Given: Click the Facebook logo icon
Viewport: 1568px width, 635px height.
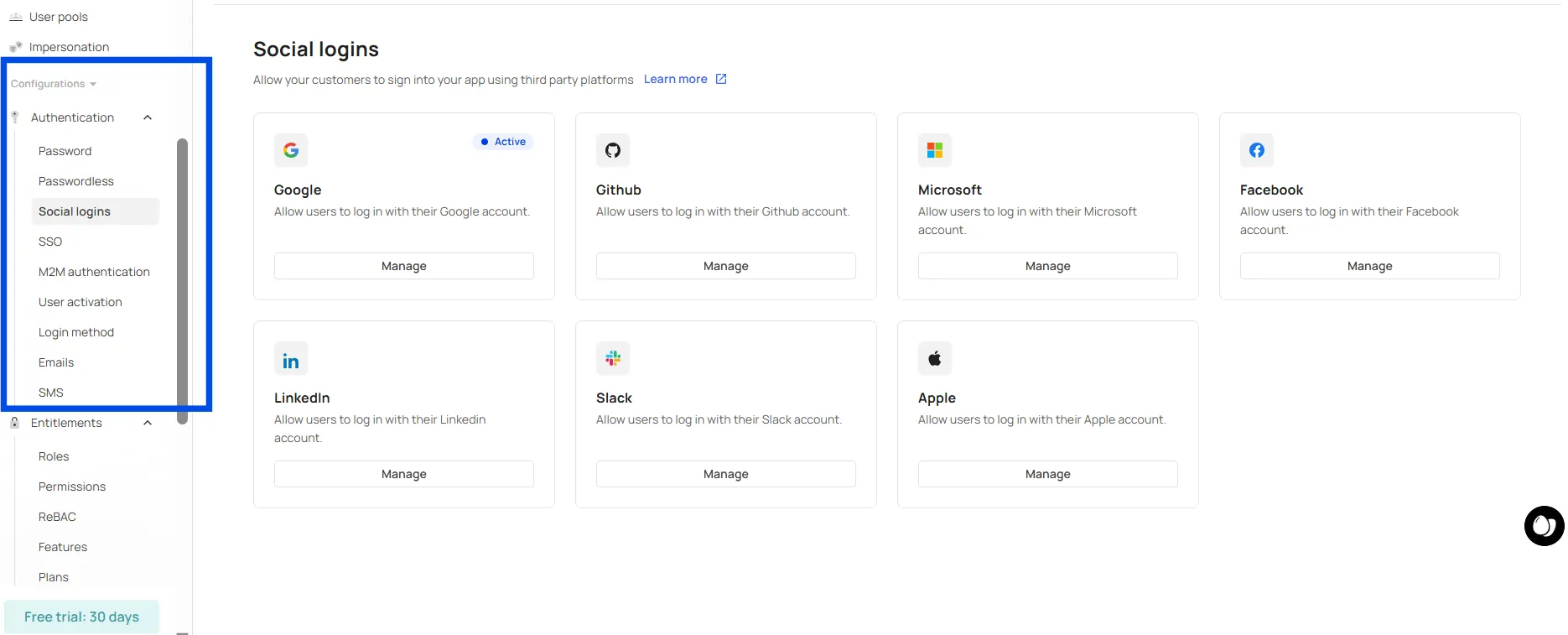Looking at the screenshot, I should coord(1257,150).
